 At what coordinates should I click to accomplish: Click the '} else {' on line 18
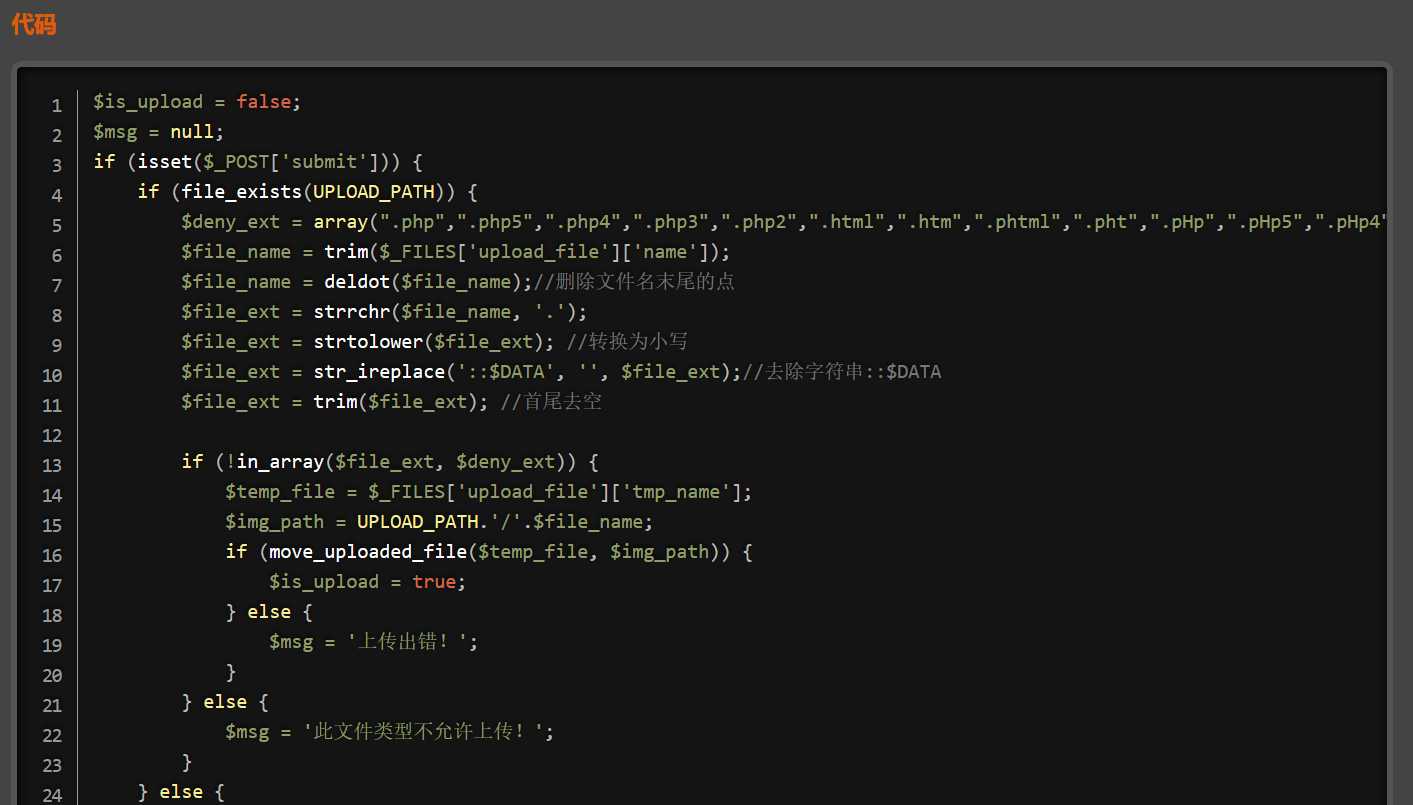(x=269, y=612)
